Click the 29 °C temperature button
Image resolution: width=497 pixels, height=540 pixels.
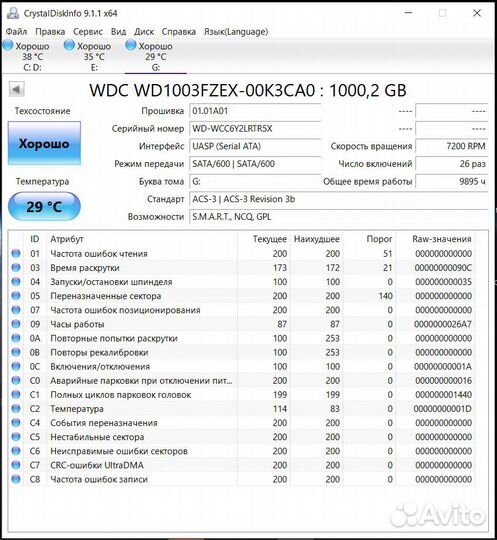click(44, 206)
